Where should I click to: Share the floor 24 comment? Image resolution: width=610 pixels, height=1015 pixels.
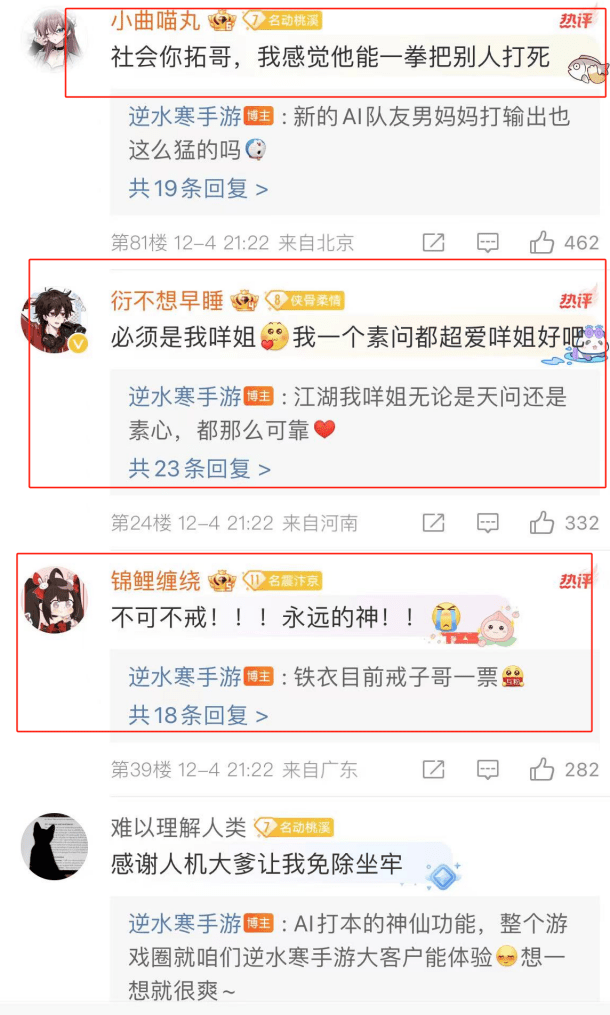[x=433, y=522]
